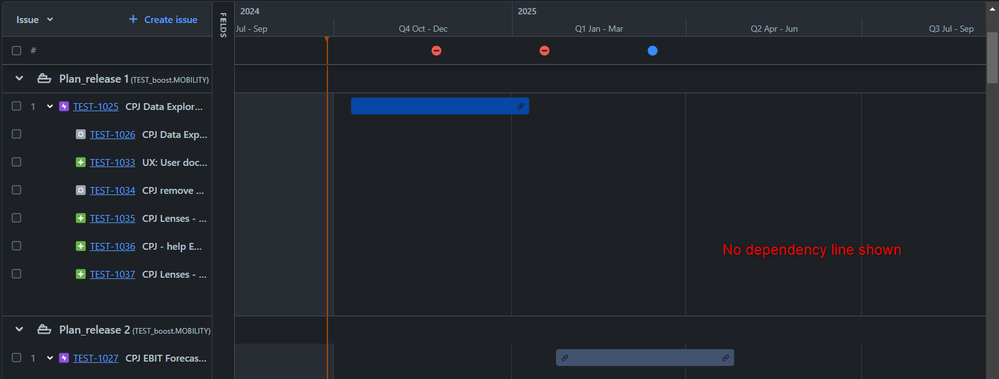Viewport: 999px width, 379px height.
Task: Click the Plan_release 2 title
Action: [x=94, y=330]
